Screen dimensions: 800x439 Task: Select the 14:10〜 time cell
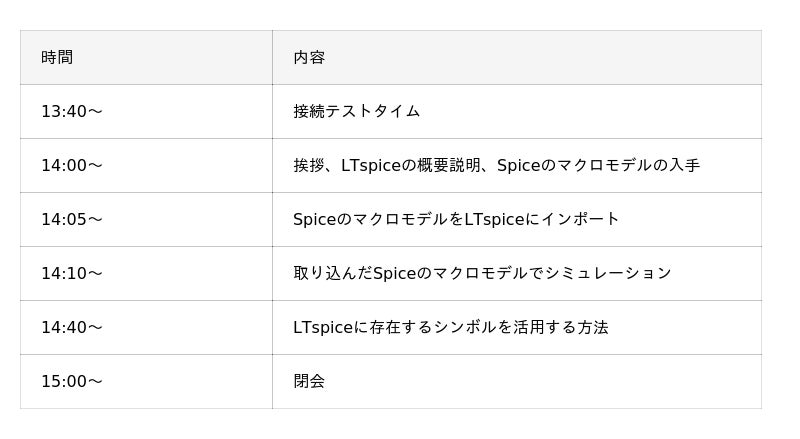71,273
